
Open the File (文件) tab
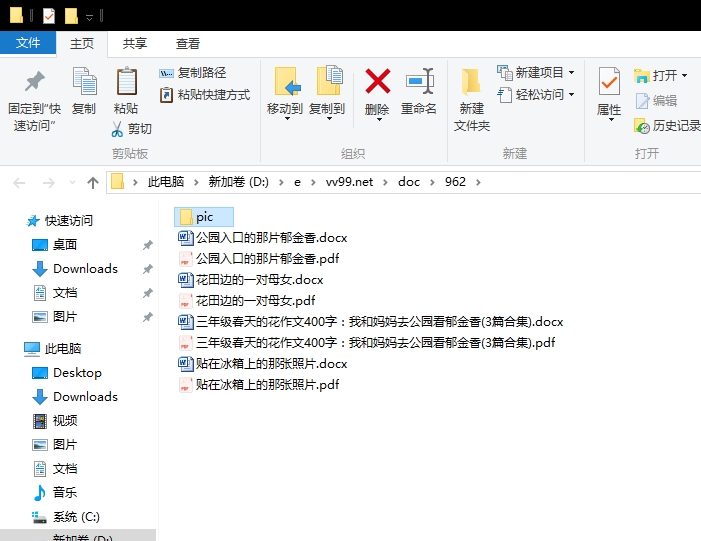[28, 43]
